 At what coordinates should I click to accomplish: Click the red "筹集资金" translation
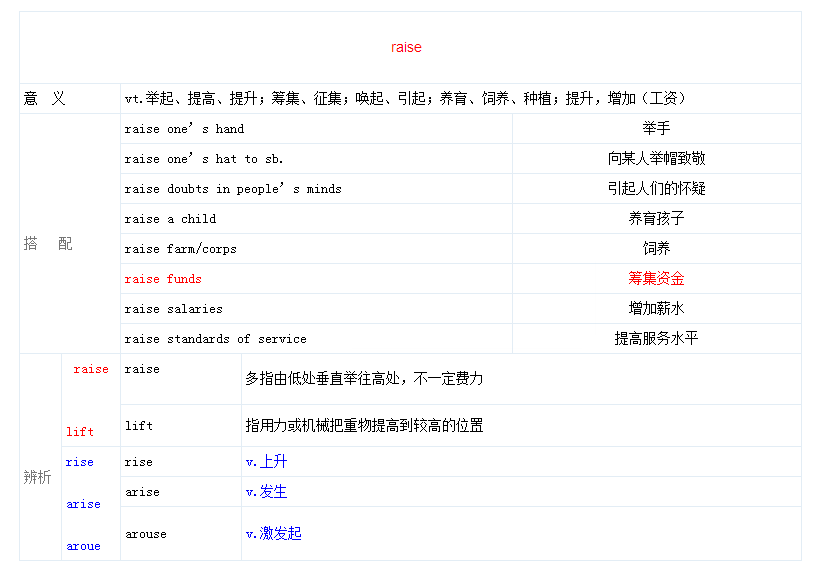656,279
